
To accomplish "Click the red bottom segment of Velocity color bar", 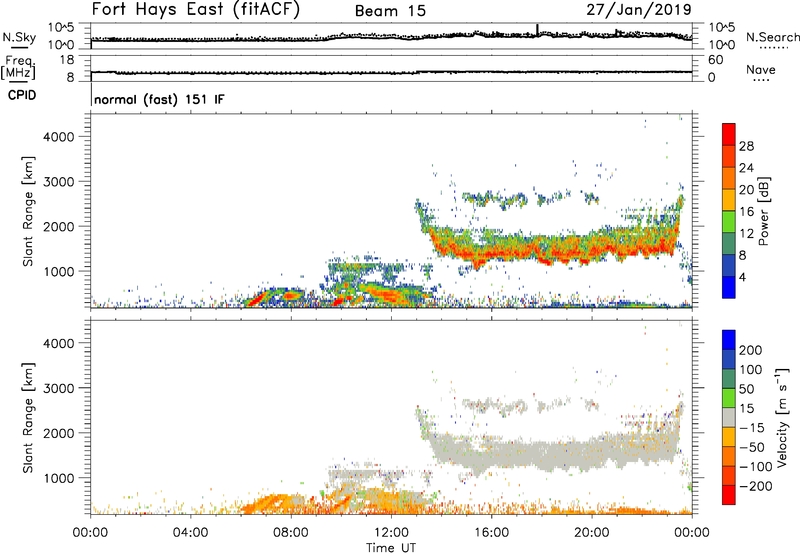I will (x=729, y=495).
